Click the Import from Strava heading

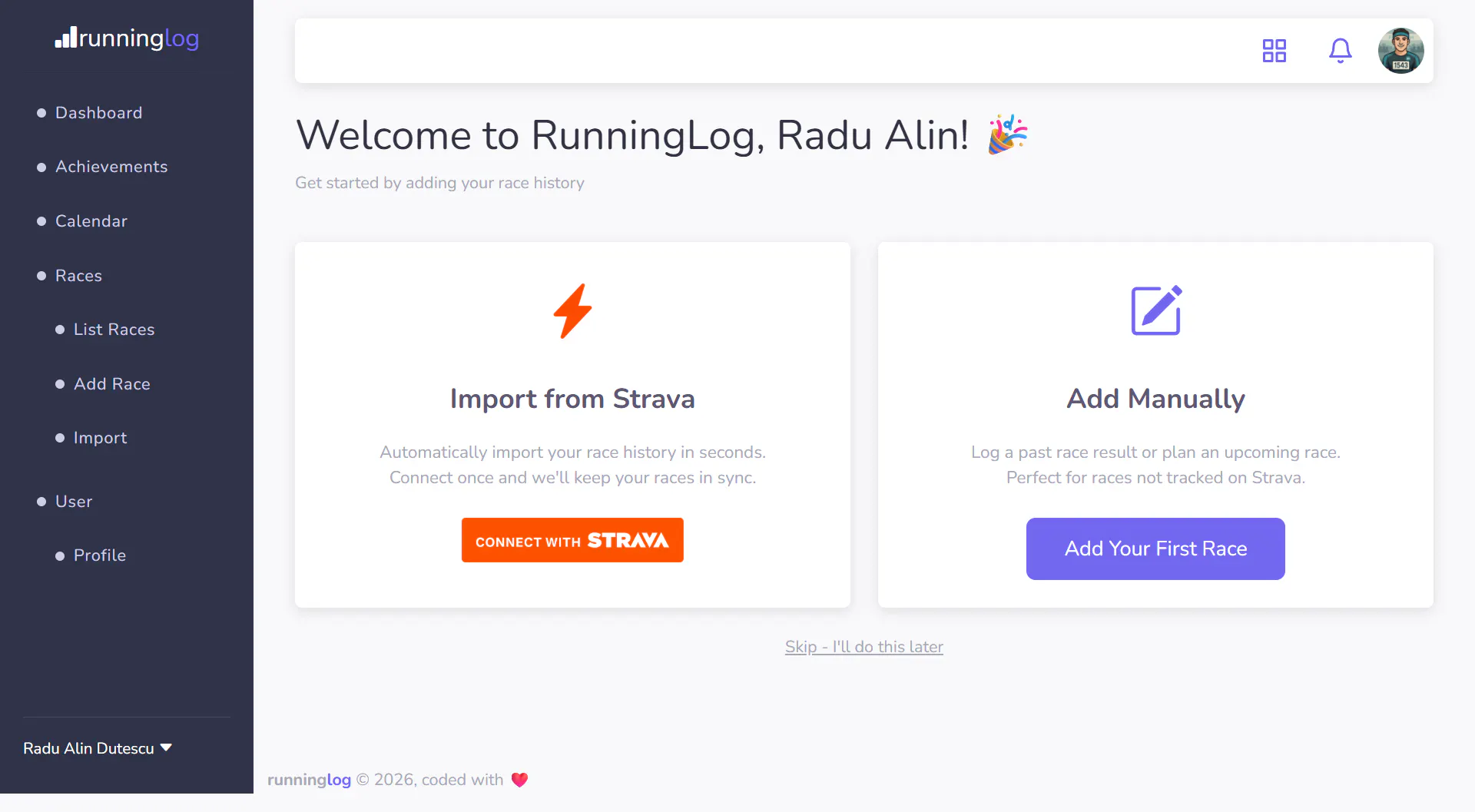[572, 399]
